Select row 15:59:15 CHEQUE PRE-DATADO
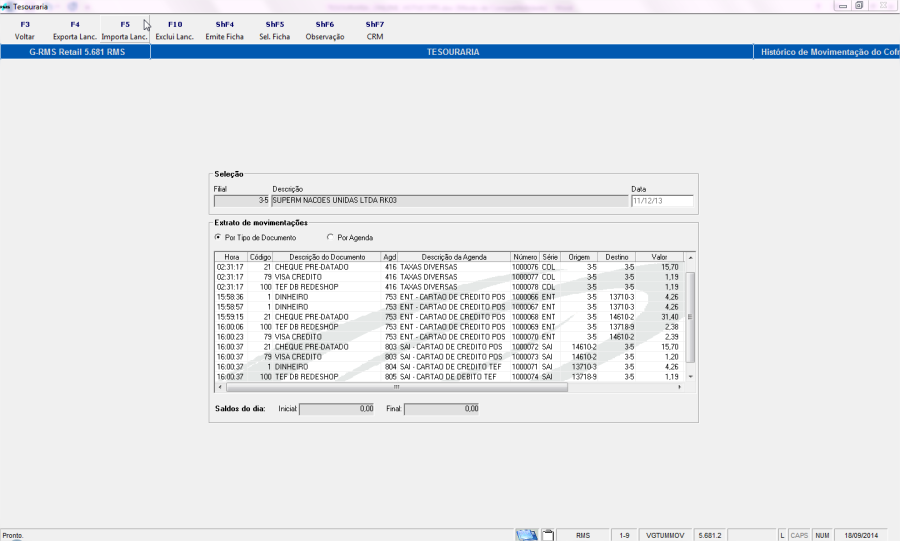The height and width of the screenshot is (541, 900). pos(449,317)
